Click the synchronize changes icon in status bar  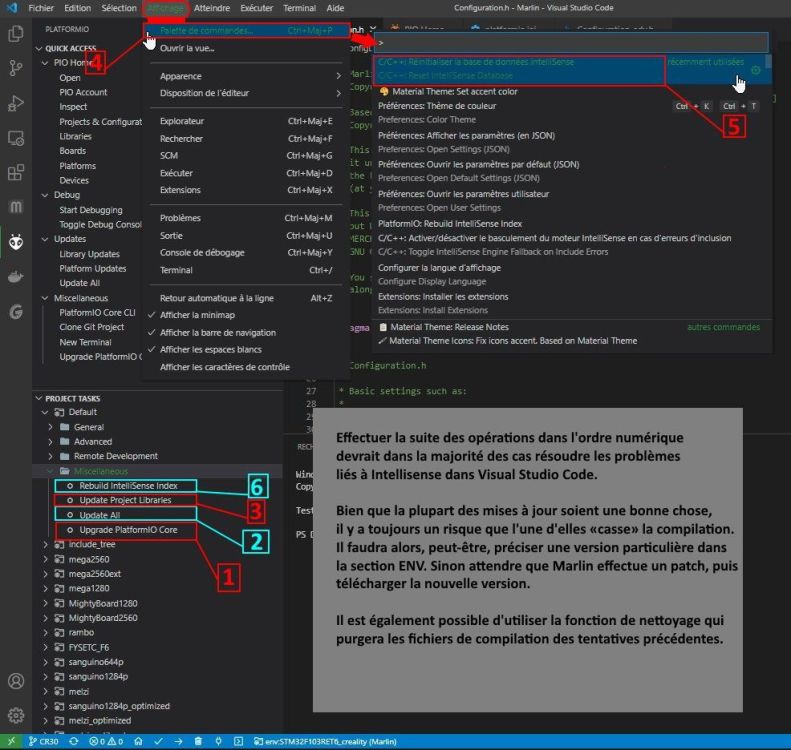74,741
